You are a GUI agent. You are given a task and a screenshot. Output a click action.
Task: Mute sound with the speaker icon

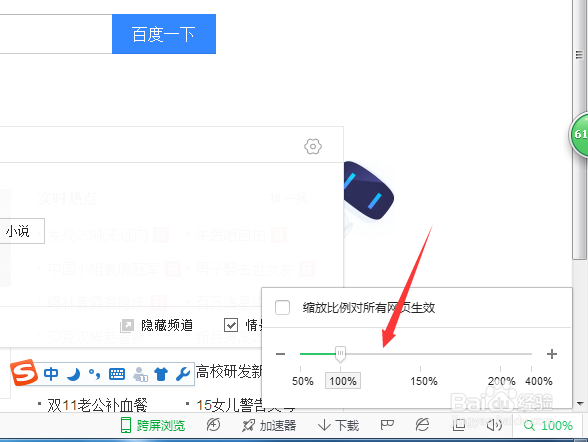494,425
